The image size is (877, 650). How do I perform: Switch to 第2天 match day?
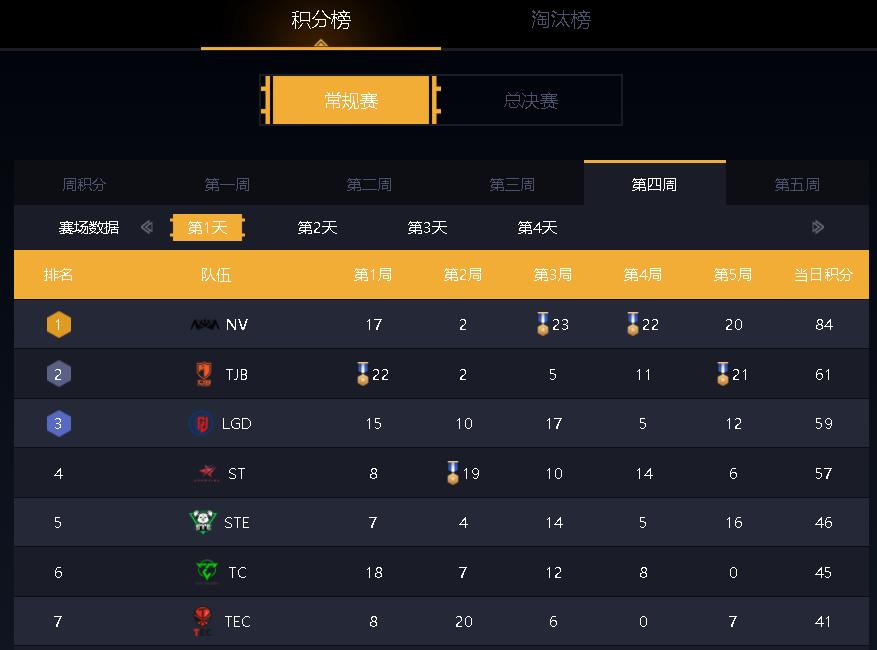point(316,227)
